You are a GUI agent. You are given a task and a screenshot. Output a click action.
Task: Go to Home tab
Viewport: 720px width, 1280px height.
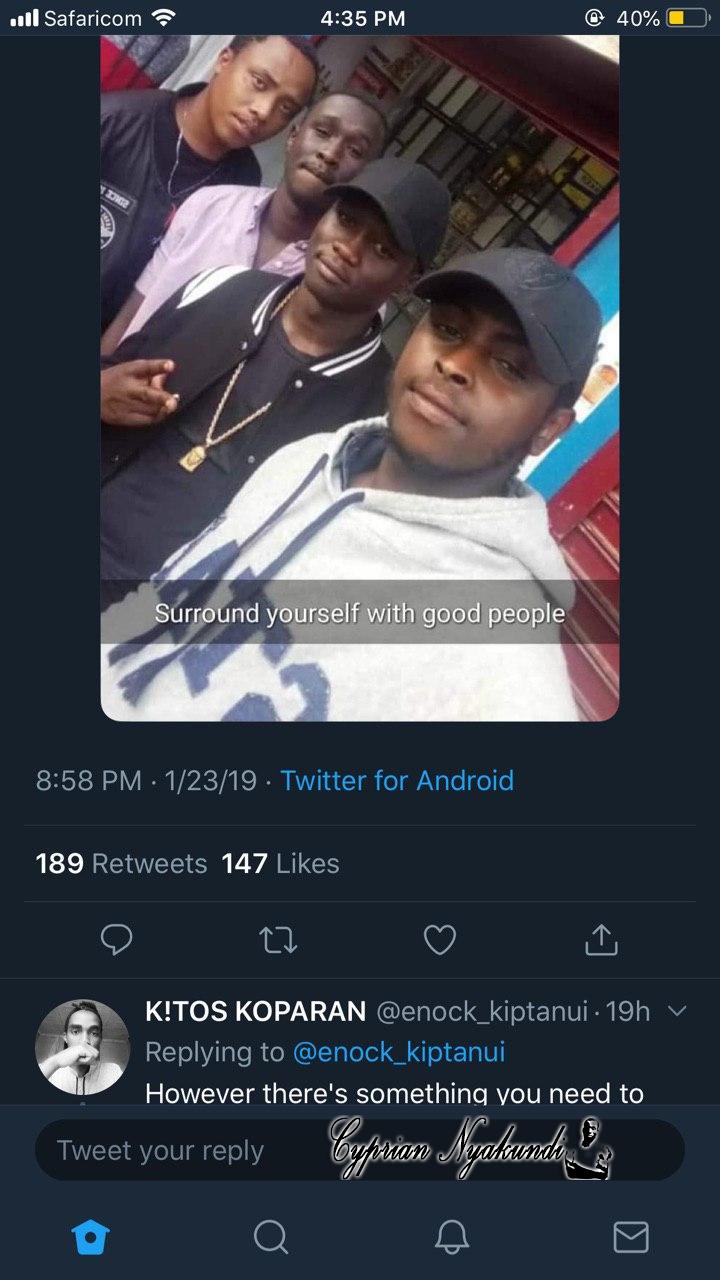(x=90, y=1238)
